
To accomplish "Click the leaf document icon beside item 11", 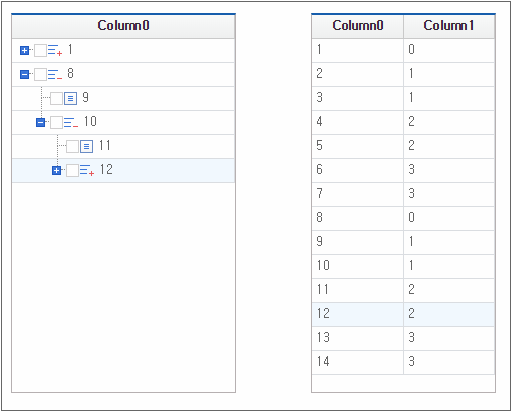I will 86,146.
